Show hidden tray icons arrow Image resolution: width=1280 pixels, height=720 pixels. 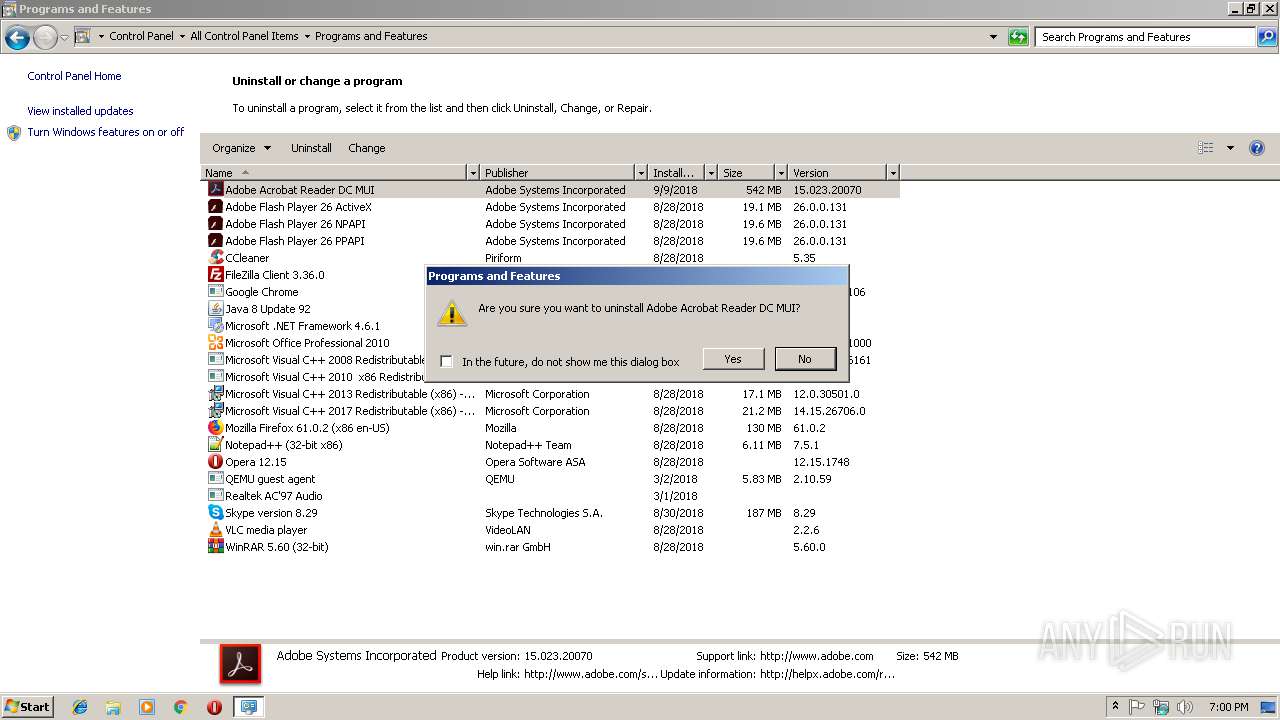tap(1115, 707)
